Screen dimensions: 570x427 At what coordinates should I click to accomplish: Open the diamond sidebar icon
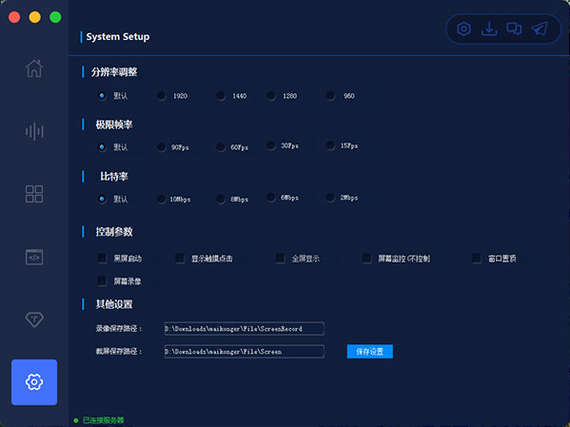click(x=34, y=319)
